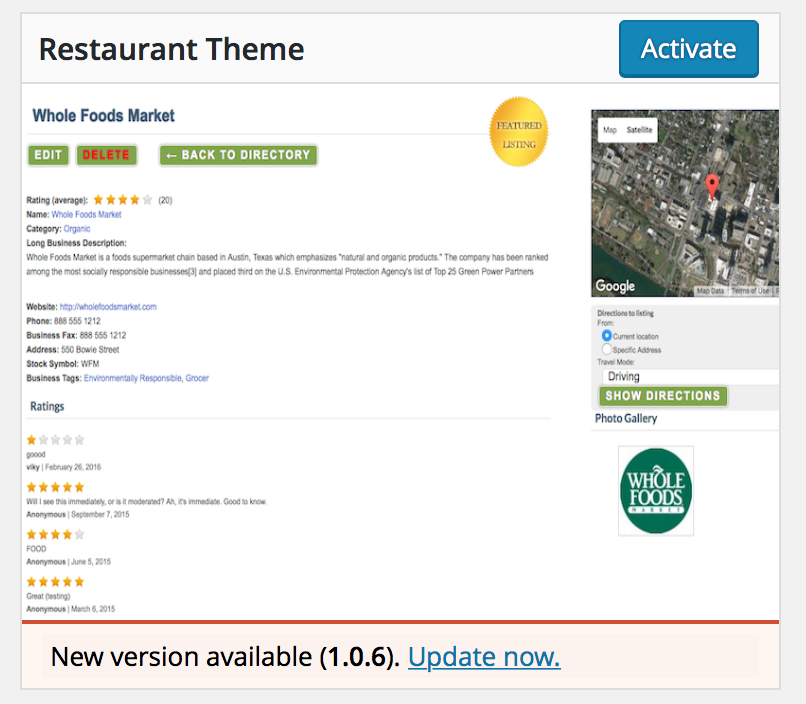Viewport: 806px width, 704px height.
Task: Open the Whole Foods logo gallery photo
Action: pyautogui.click(x=656, y=491)
